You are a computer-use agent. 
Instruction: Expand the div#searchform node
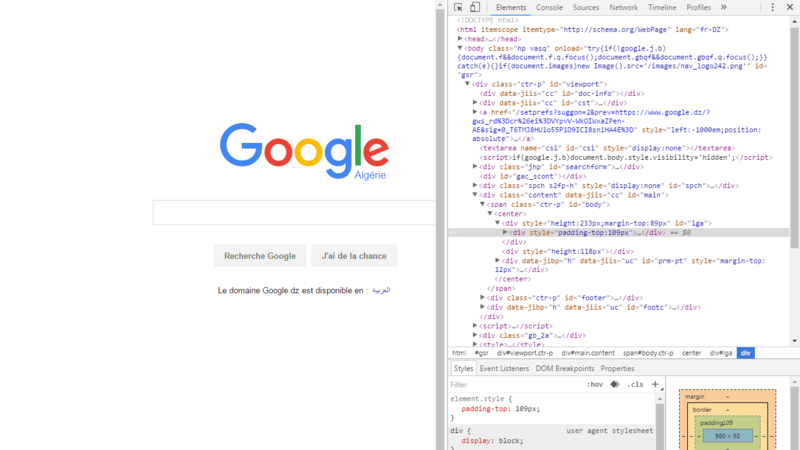click(474, 166)
